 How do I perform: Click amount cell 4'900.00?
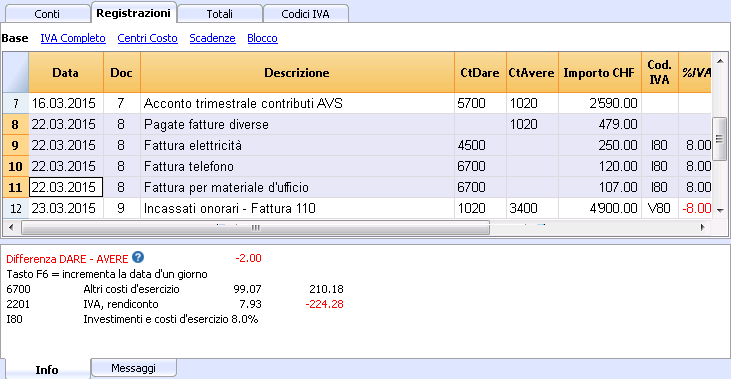[x=600, y=208]
